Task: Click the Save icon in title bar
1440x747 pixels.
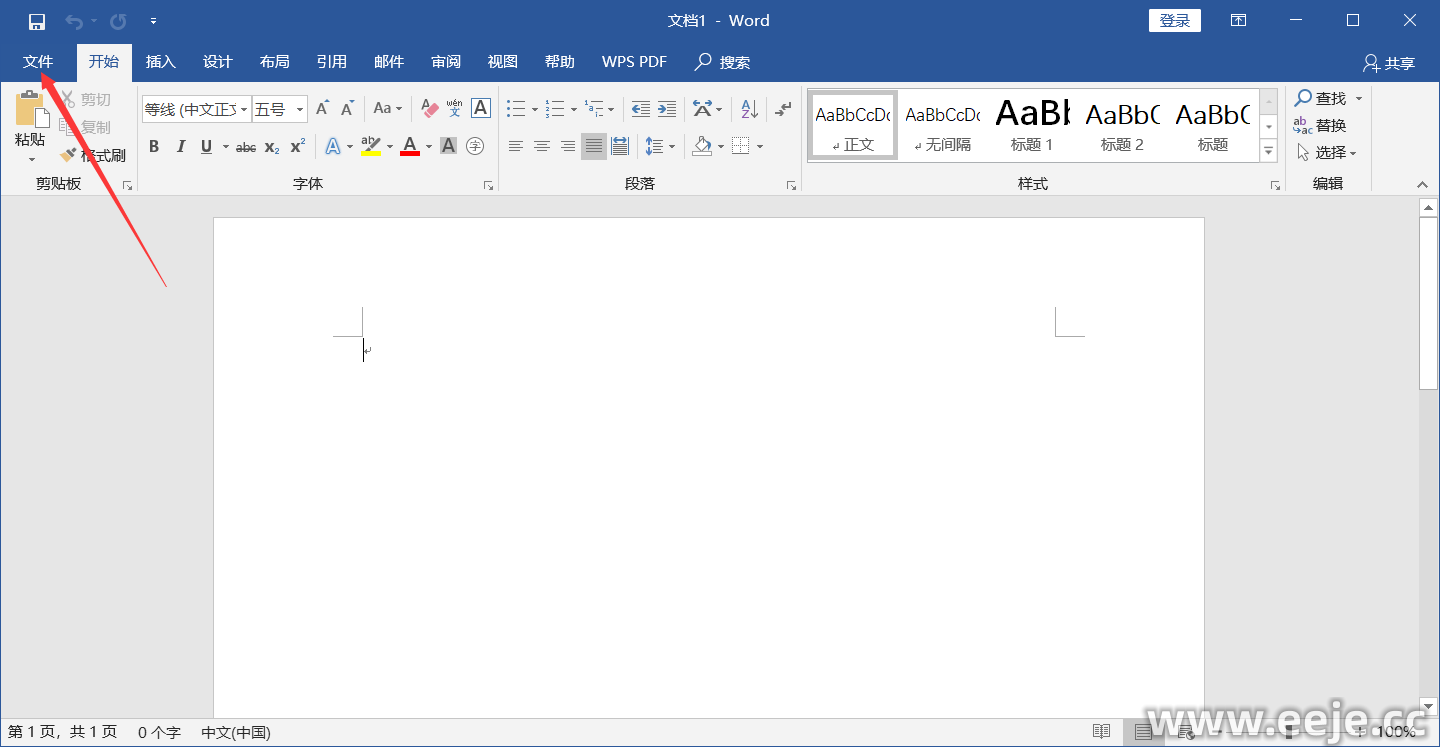Action: 37,21
